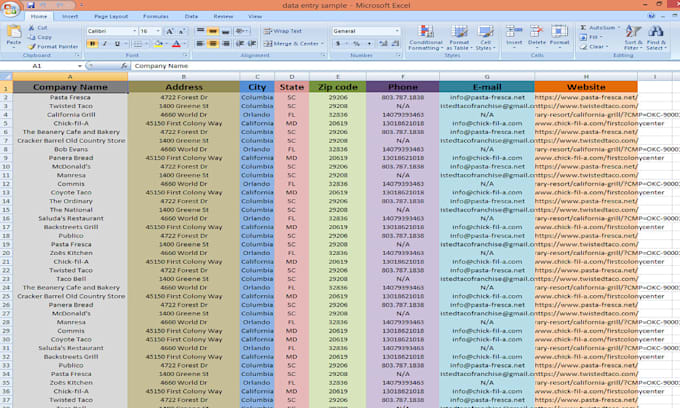
Task: Apply the yellow fill color bucket
Action: [x=158, y=44]
